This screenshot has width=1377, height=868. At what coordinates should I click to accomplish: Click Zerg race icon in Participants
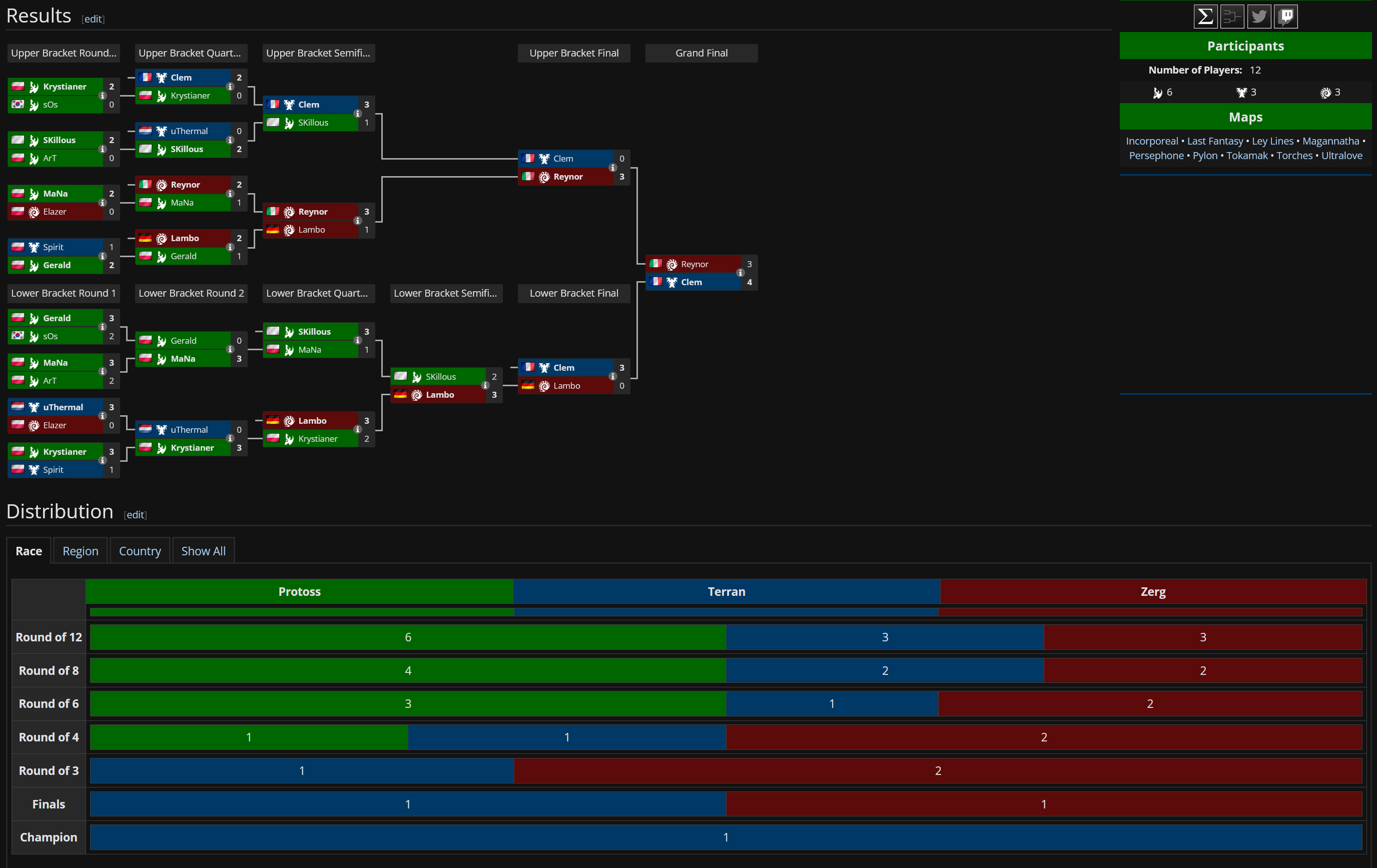pos(1325,93)
